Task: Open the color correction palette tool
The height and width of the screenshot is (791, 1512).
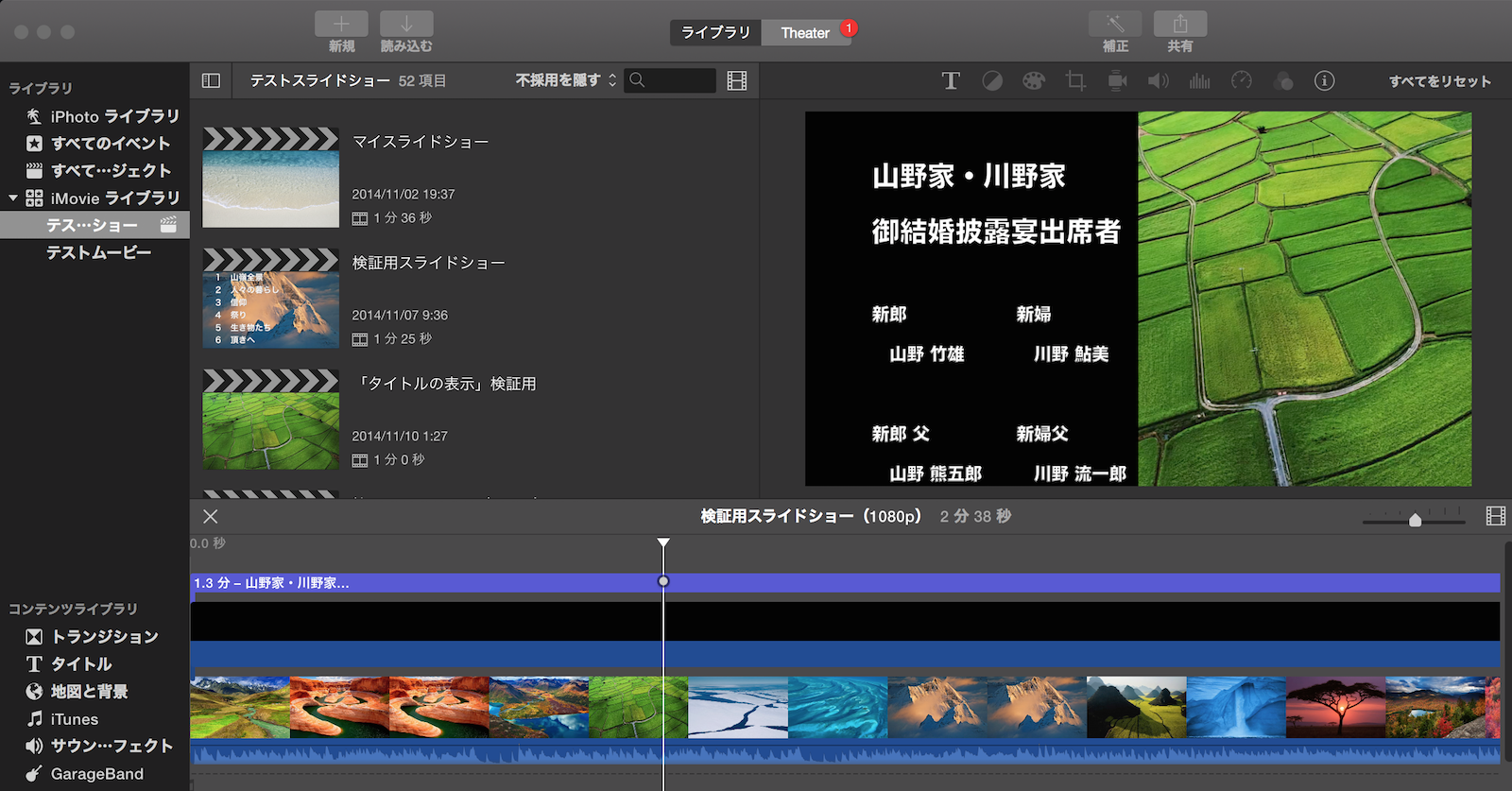Action: (x=1034, y=81)
